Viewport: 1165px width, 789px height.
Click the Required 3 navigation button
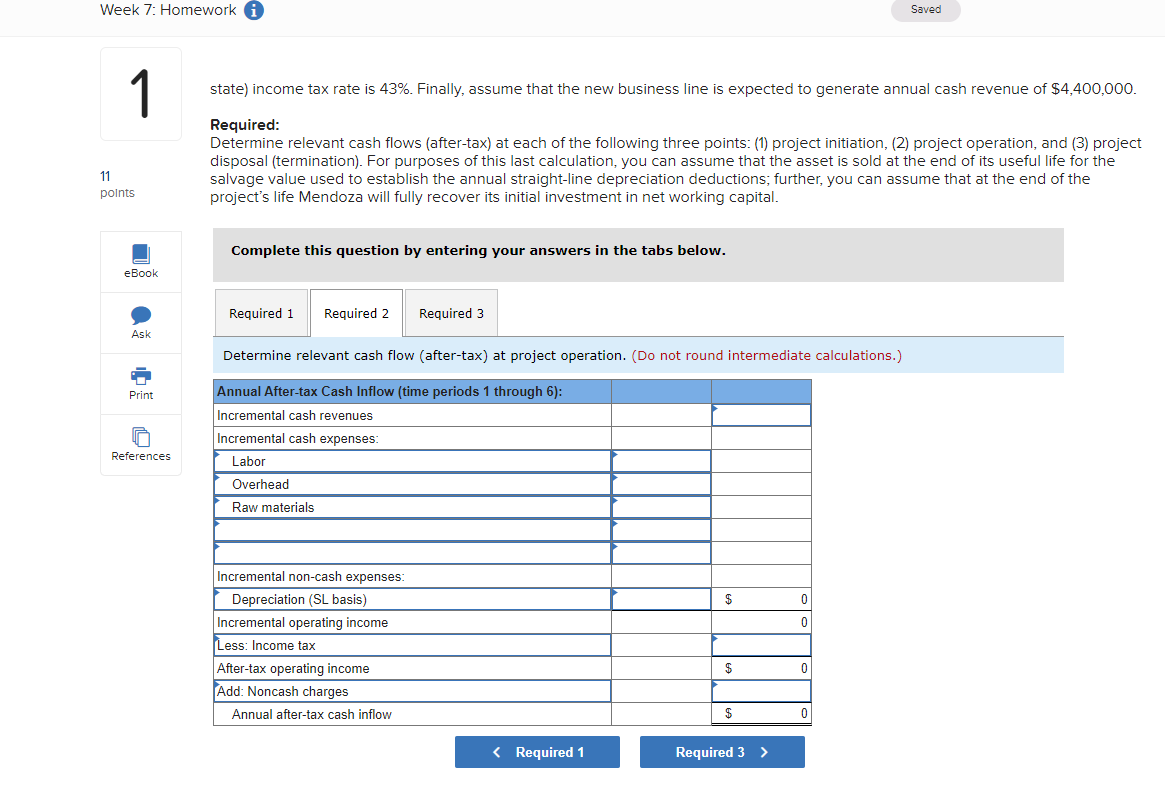point(722,751)
